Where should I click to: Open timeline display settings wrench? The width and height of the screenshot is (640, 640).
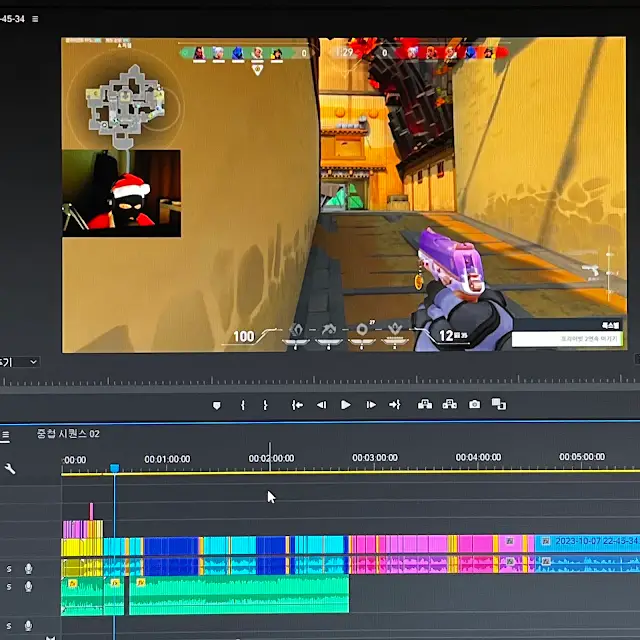pyautogui.click(x=10, y=469)
